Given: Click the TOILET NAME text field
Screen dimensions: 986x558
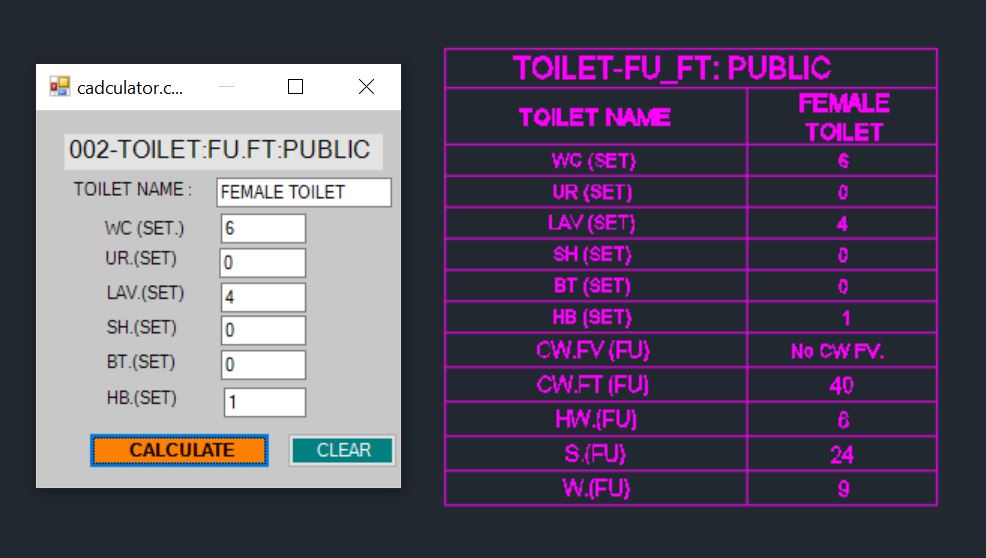Looking at the screenshot, I should pyautogui.click(x=303, y=193).
